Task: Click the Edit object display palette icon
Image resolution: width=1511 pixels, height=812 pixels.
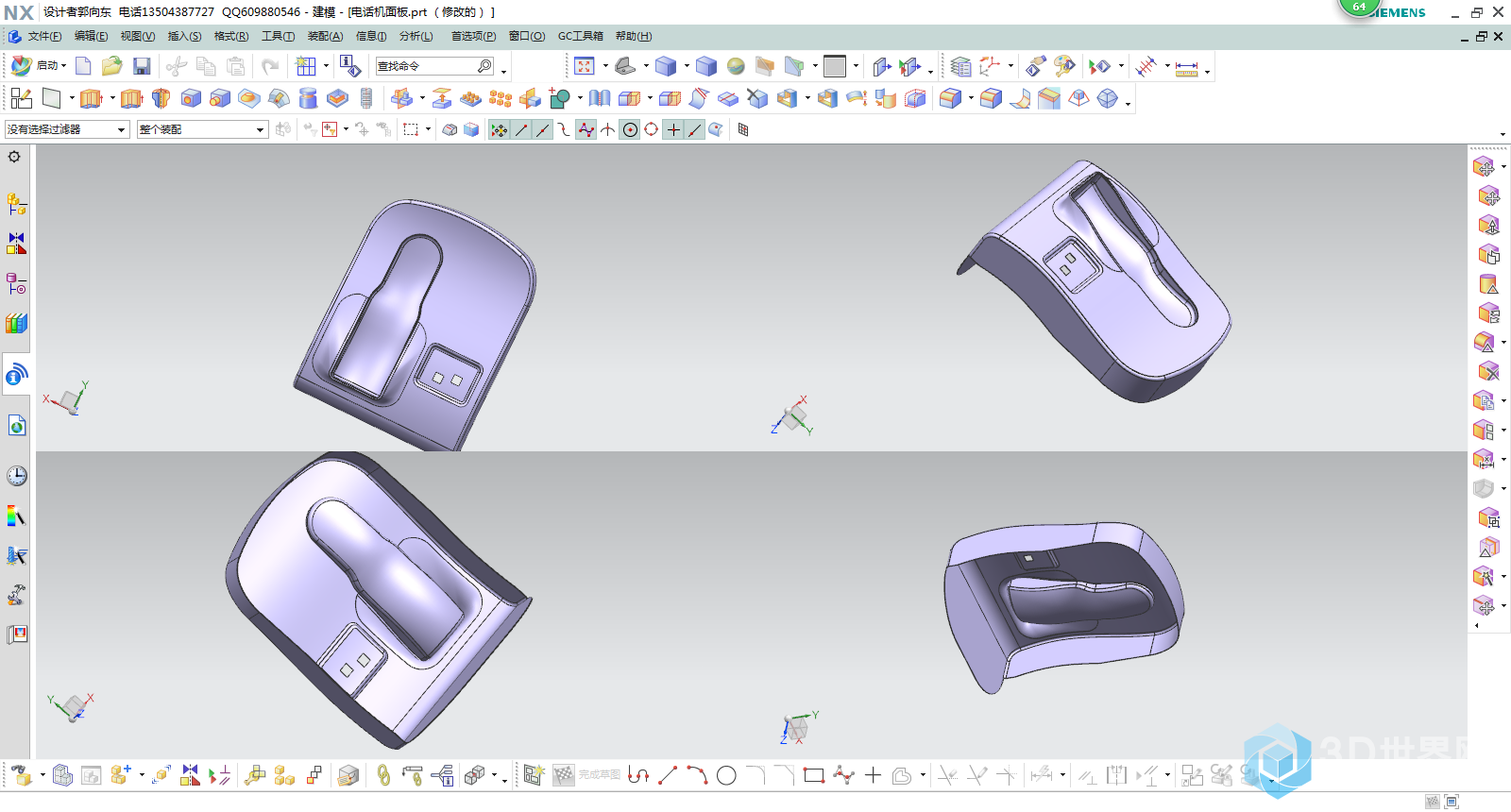Action: coord(1065,66)
